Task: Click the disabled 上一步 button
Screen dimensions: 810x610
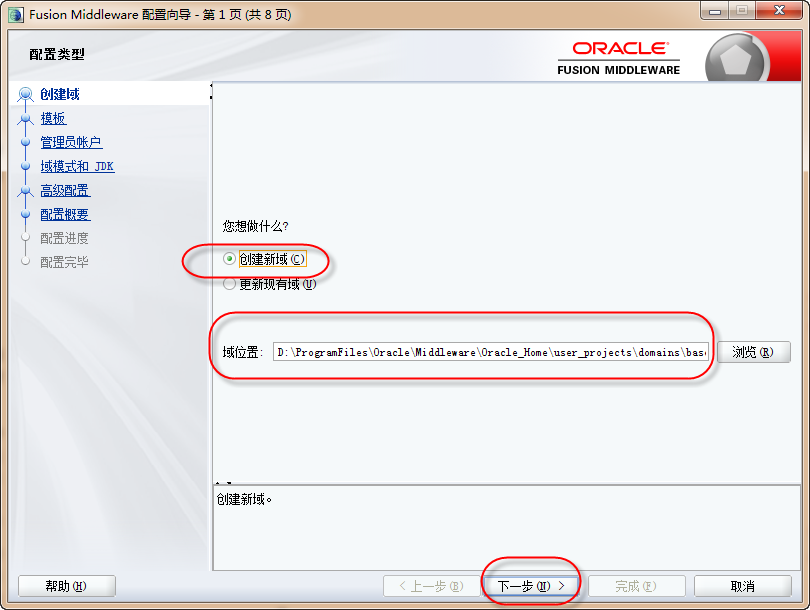Action: coord(431,586)
